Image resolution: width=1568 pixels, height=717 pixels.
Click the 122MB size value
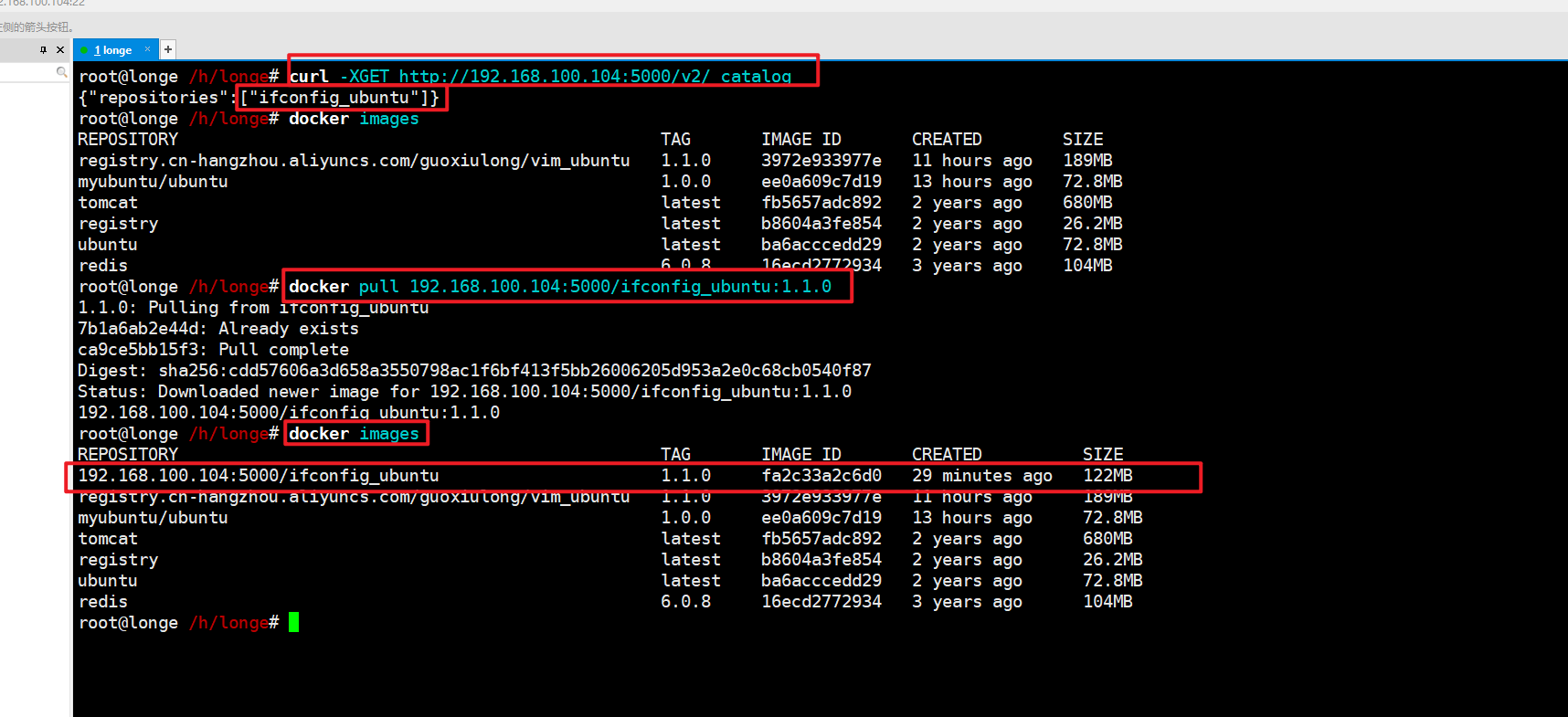1107,476
